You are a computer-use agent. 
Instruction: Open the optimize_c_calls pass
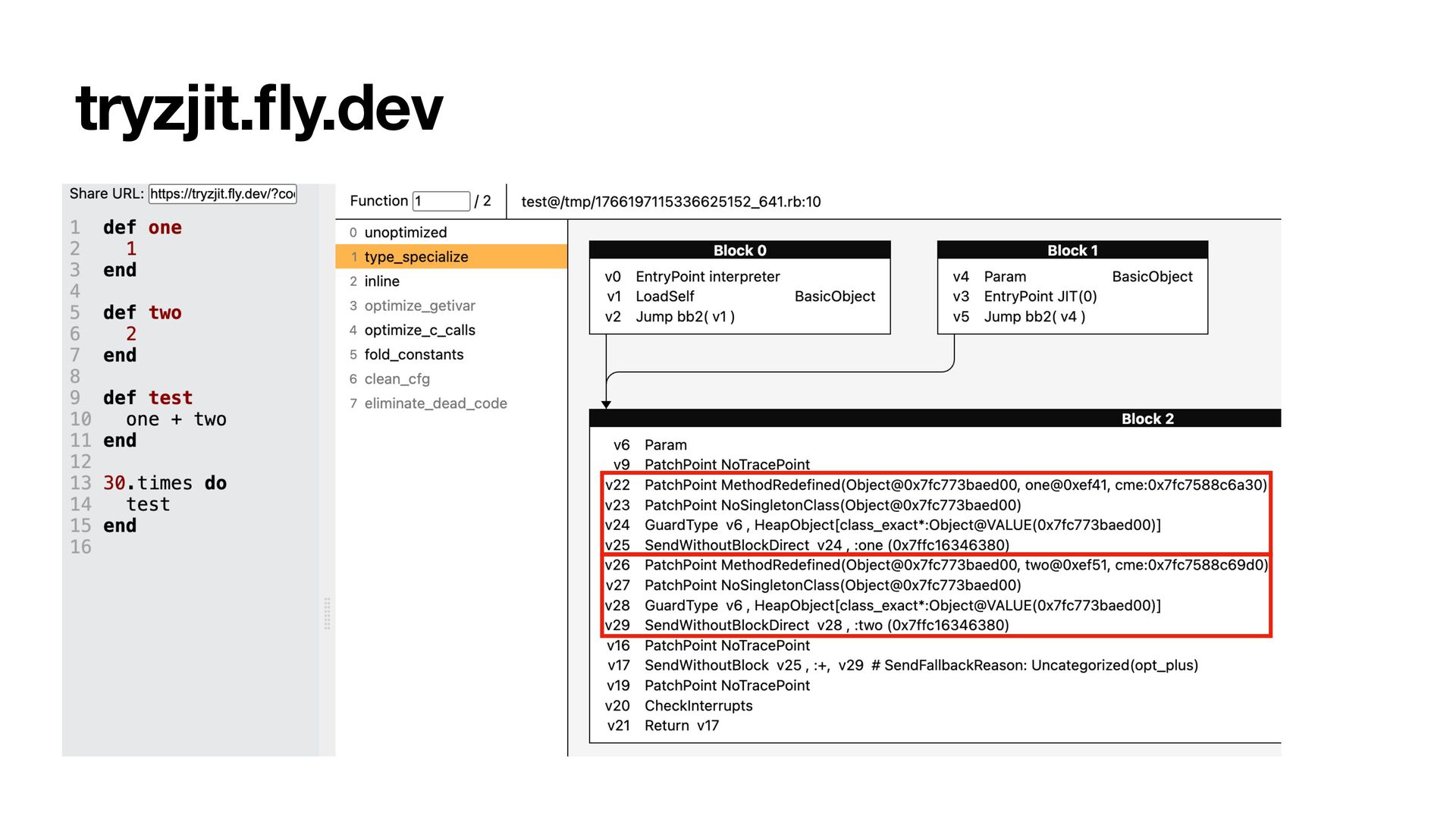(419, 330)
